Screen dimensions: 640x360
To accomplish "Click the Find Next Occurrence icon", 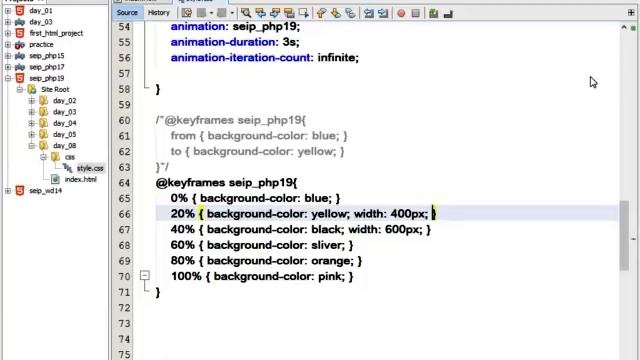I will coord(275,13).
